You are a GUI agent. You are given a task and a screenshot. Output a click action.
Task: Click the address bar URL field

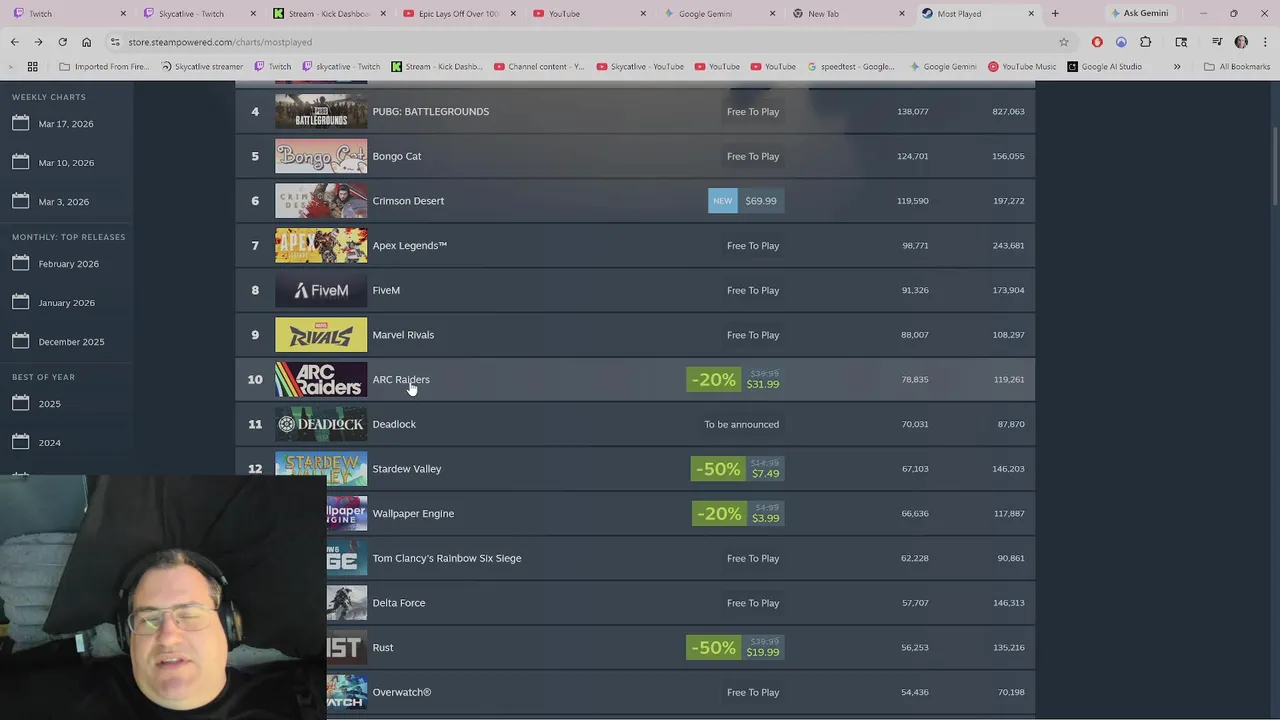pyautogui.click(x=580, y=42)
